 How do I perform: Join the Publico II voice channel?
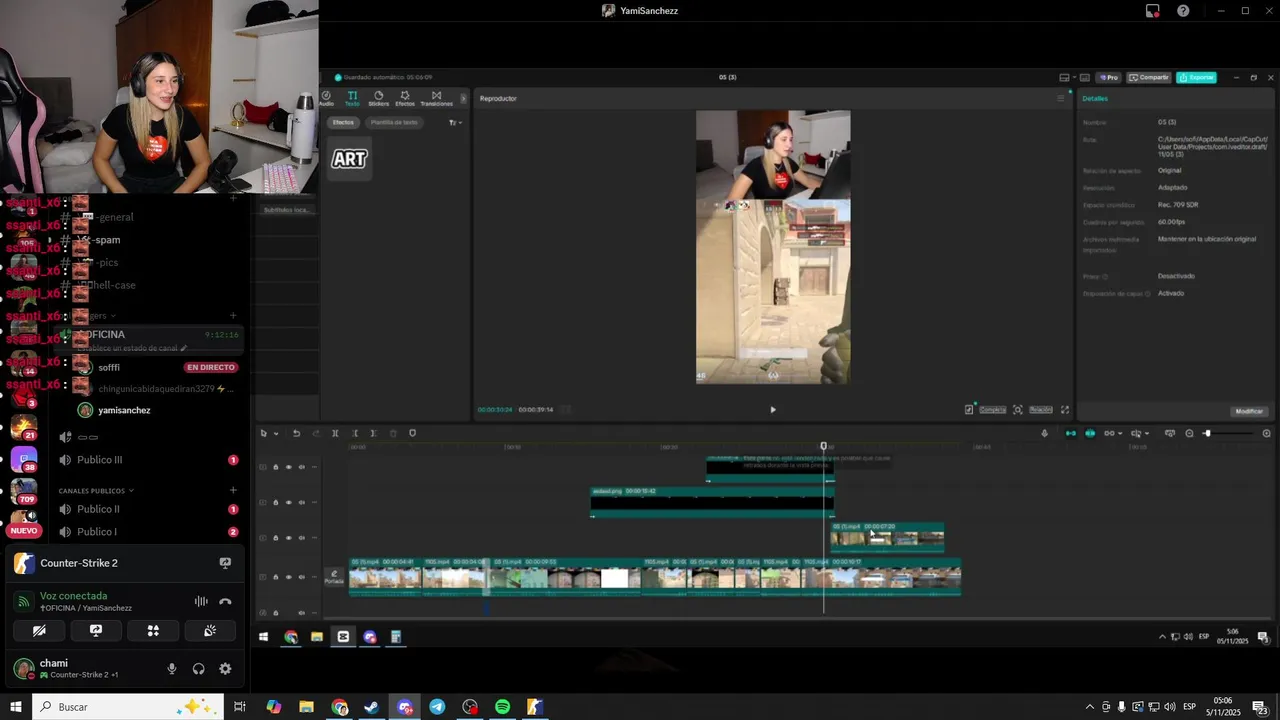click(98, 509)
